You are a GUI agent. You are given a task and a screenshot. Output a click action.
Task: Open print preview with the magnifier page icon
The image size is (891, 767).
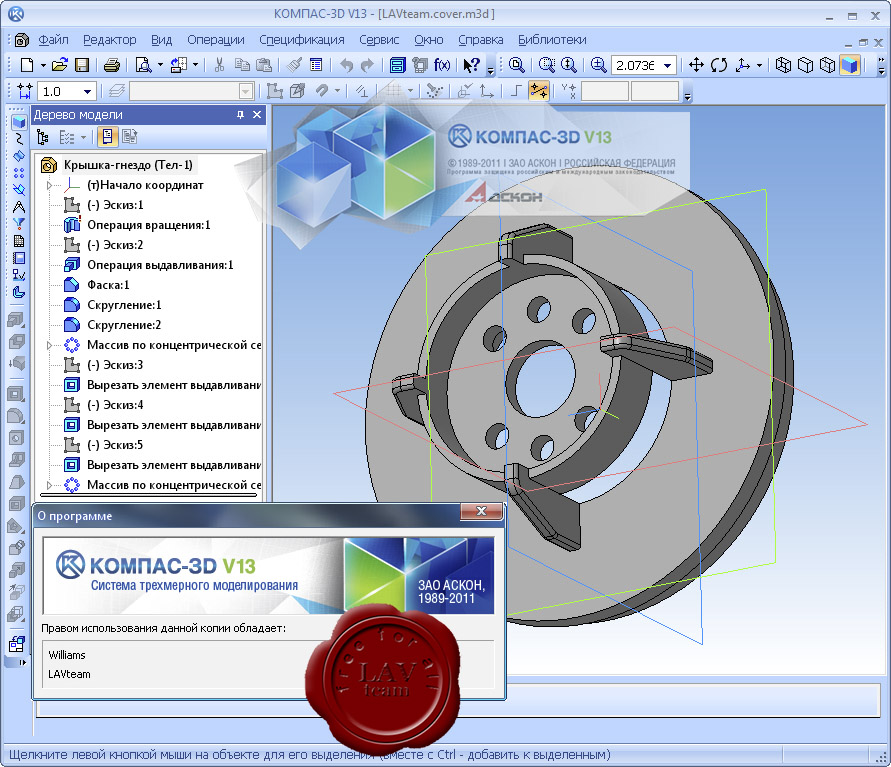[x=143, y=65]
